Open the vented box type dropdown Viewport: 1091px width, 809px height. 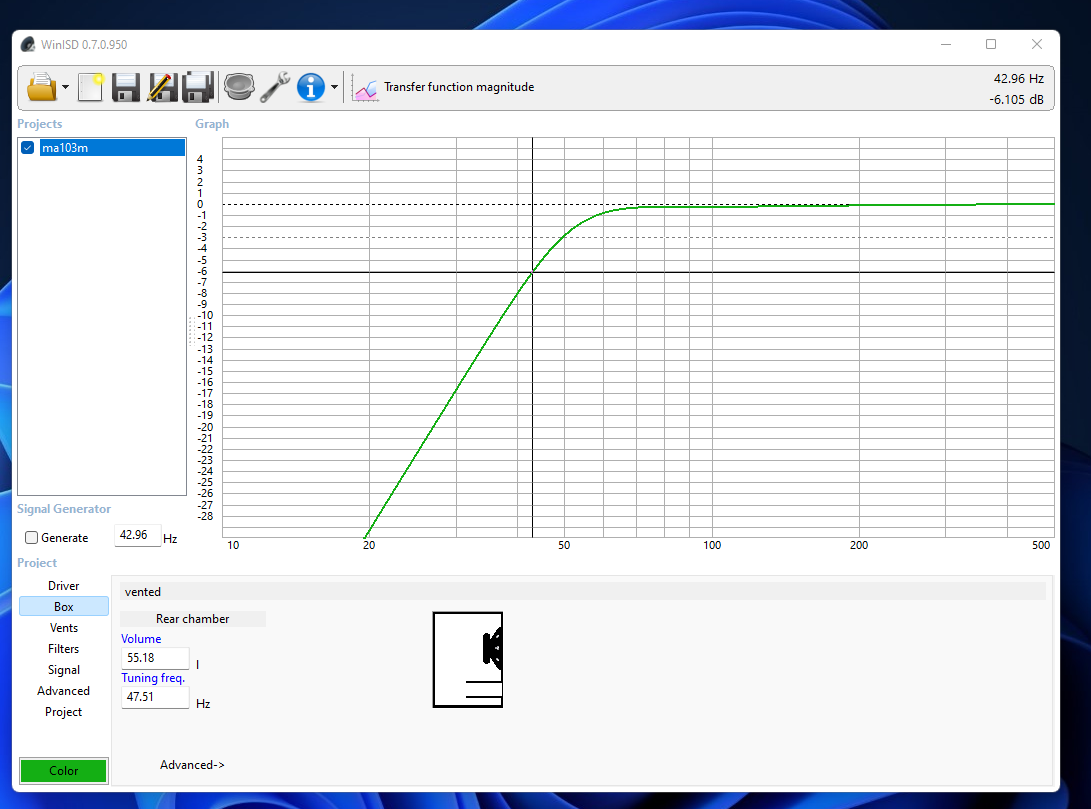582,592
